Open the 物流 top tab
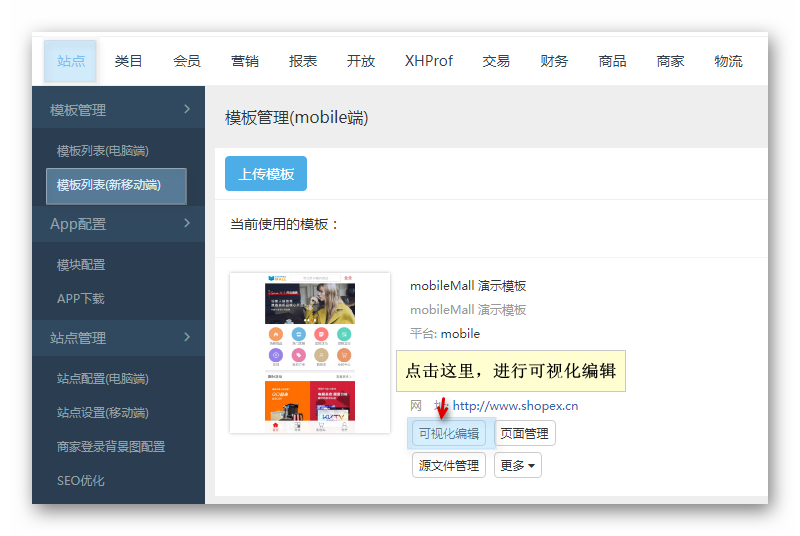This screenshot has height=536, width=800. (x=728, y=61)
